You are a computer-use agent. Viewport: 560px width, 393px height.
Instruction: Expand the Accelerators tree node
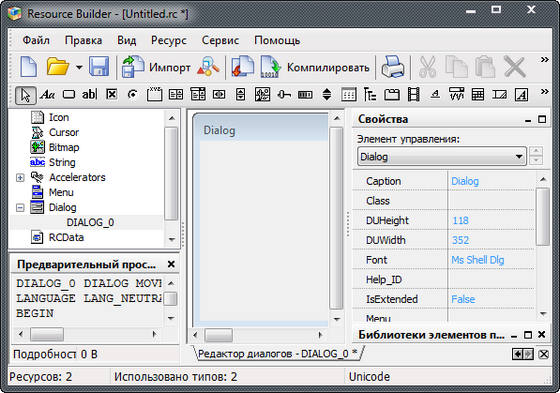point(20,178)
